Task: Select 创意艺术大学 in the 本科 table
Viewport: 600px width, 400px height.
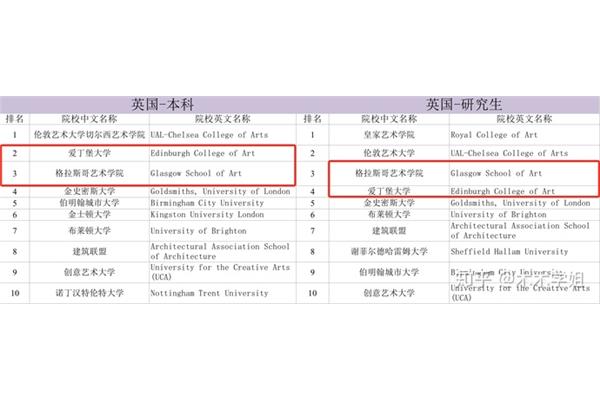Action: [x=89, y=272]
